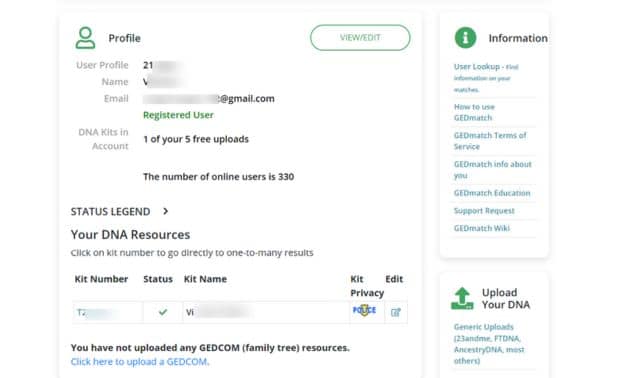Click the STATUS LEGEND label
Viewport: 640px width, 378px height.
click(110, 211)
